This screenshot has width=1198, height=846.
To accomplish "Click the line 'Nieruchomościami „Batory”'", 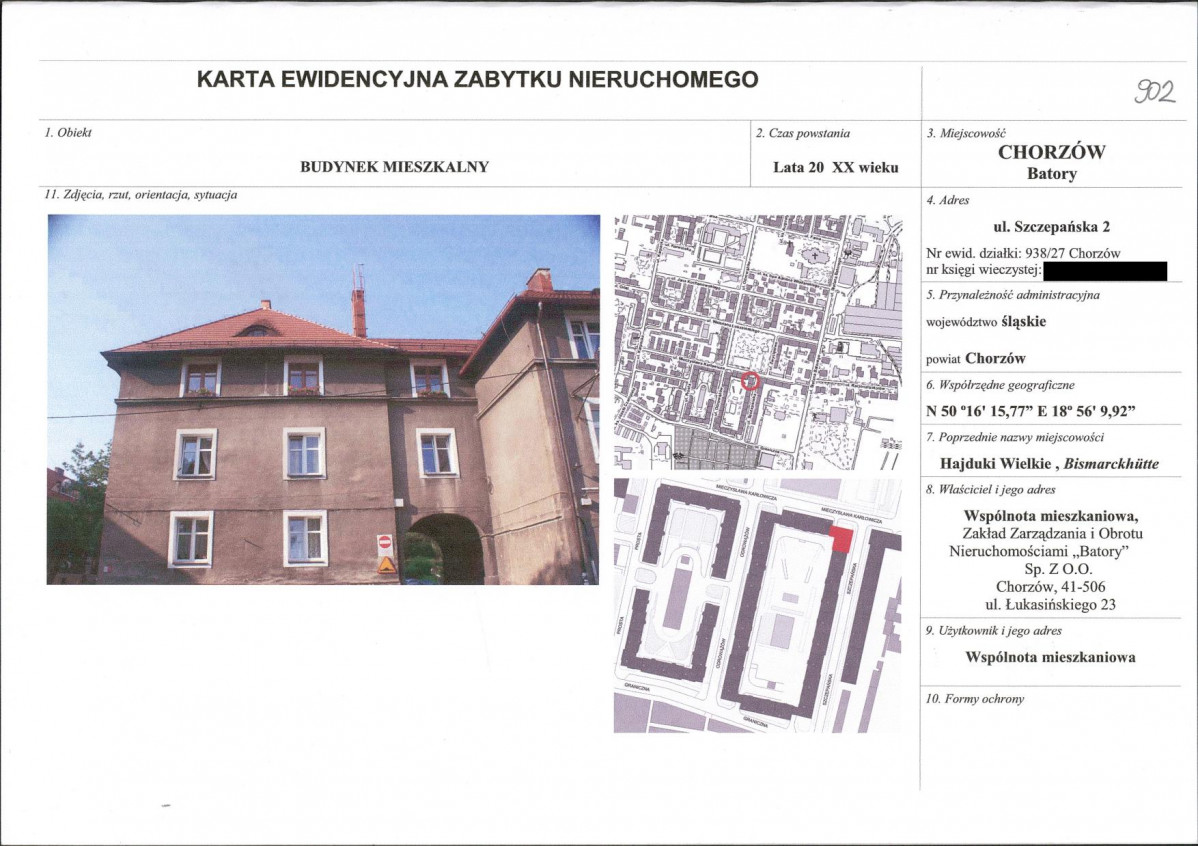I will click(1039, 551).
